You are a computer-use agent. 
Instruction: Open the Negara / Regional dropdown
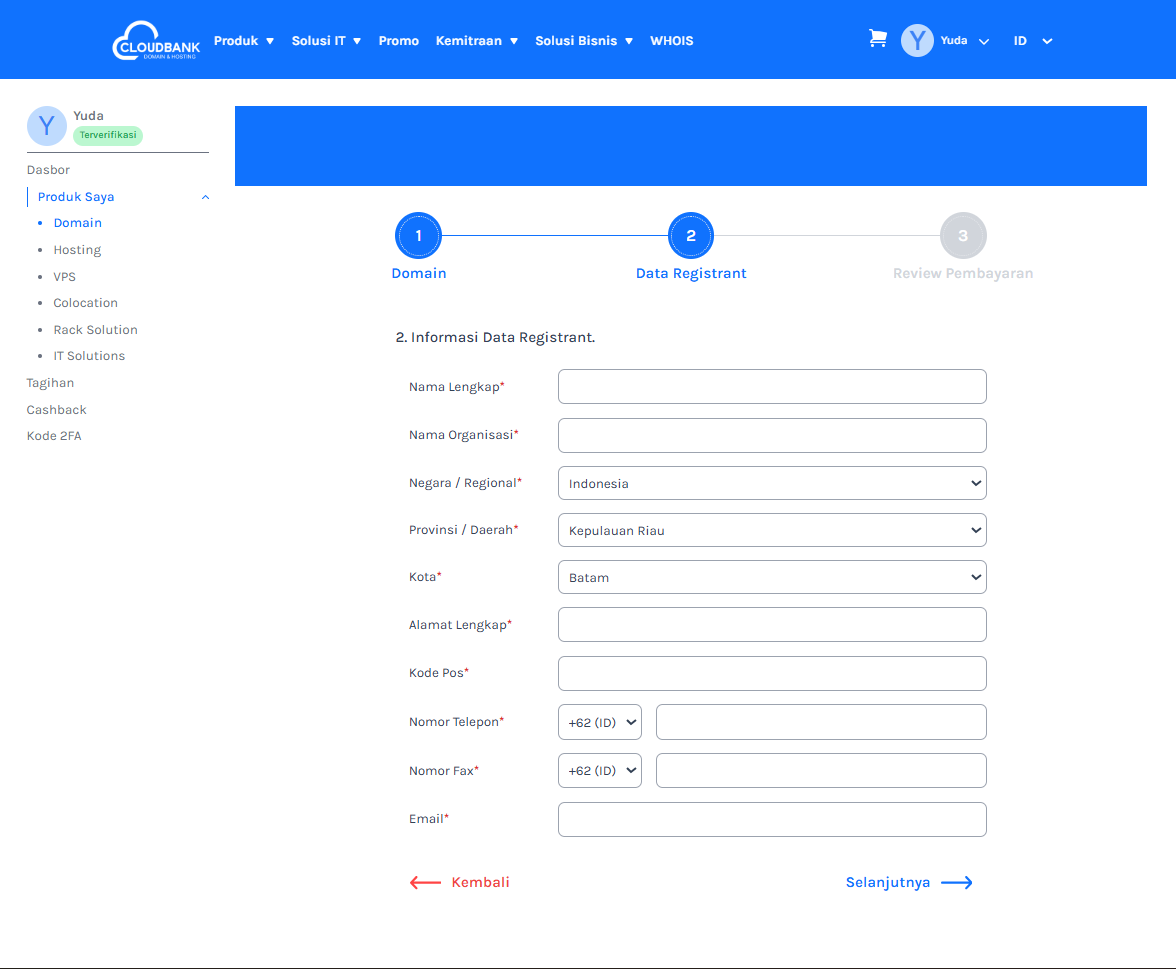pyautogui.click(x=771, y=483)
